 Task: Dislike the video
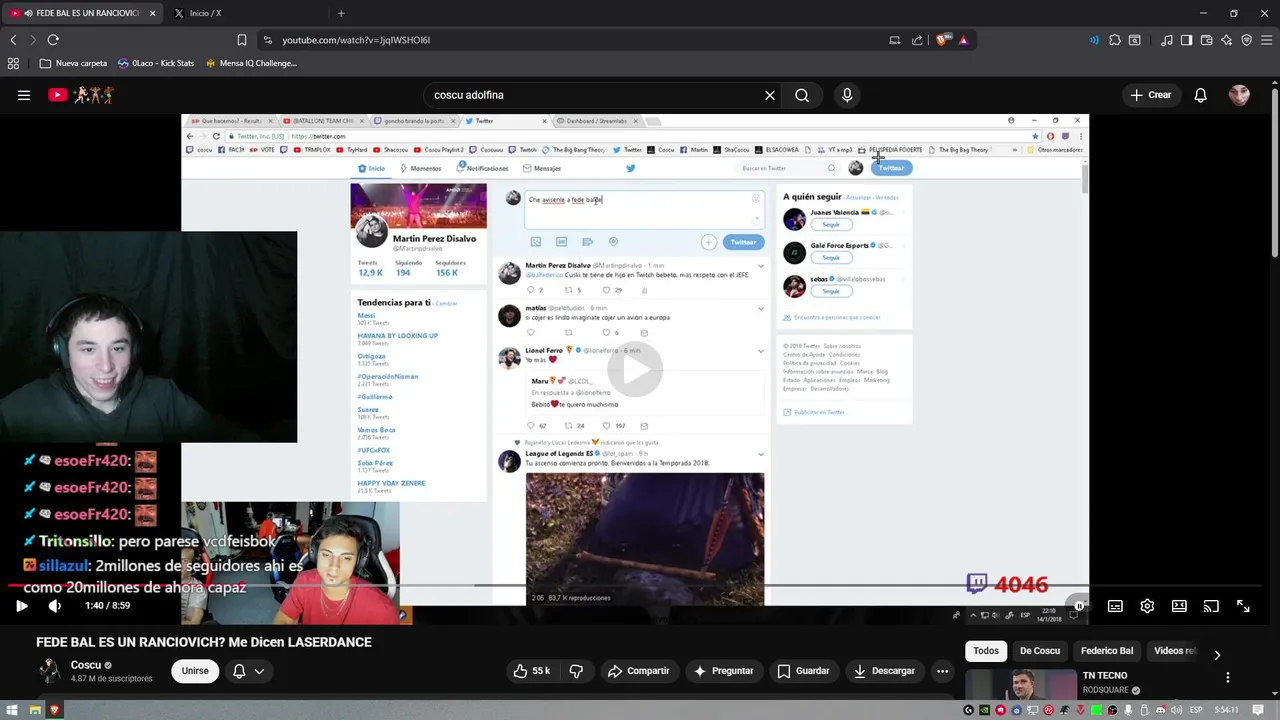click(576, 671)
